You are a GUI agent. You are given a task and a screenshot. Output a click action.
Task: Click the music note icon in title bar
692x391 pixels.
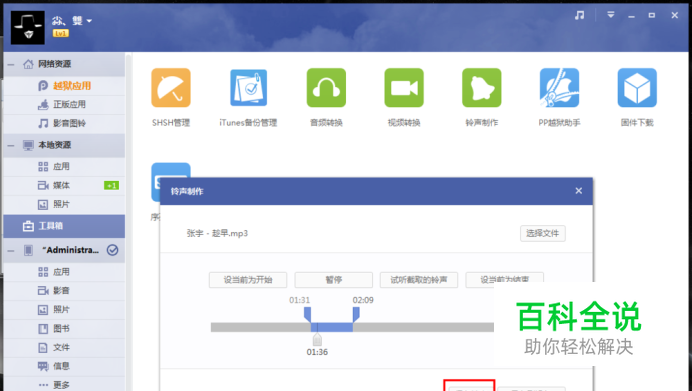point(579,15)
